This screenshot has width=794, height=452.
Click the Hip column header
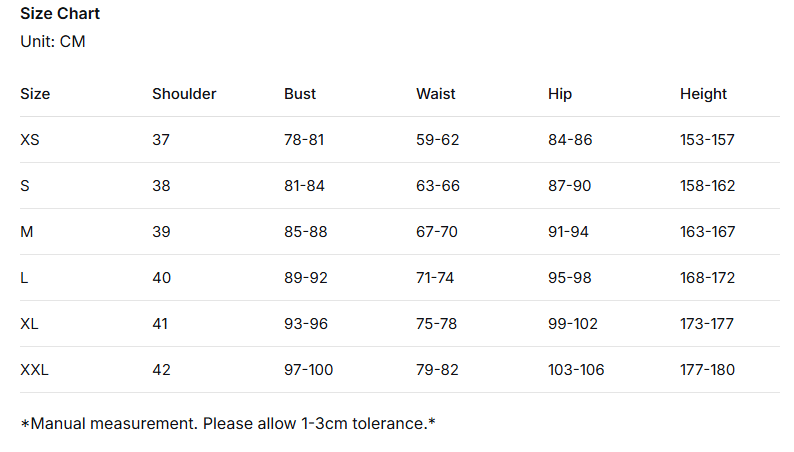click(560, 94)
